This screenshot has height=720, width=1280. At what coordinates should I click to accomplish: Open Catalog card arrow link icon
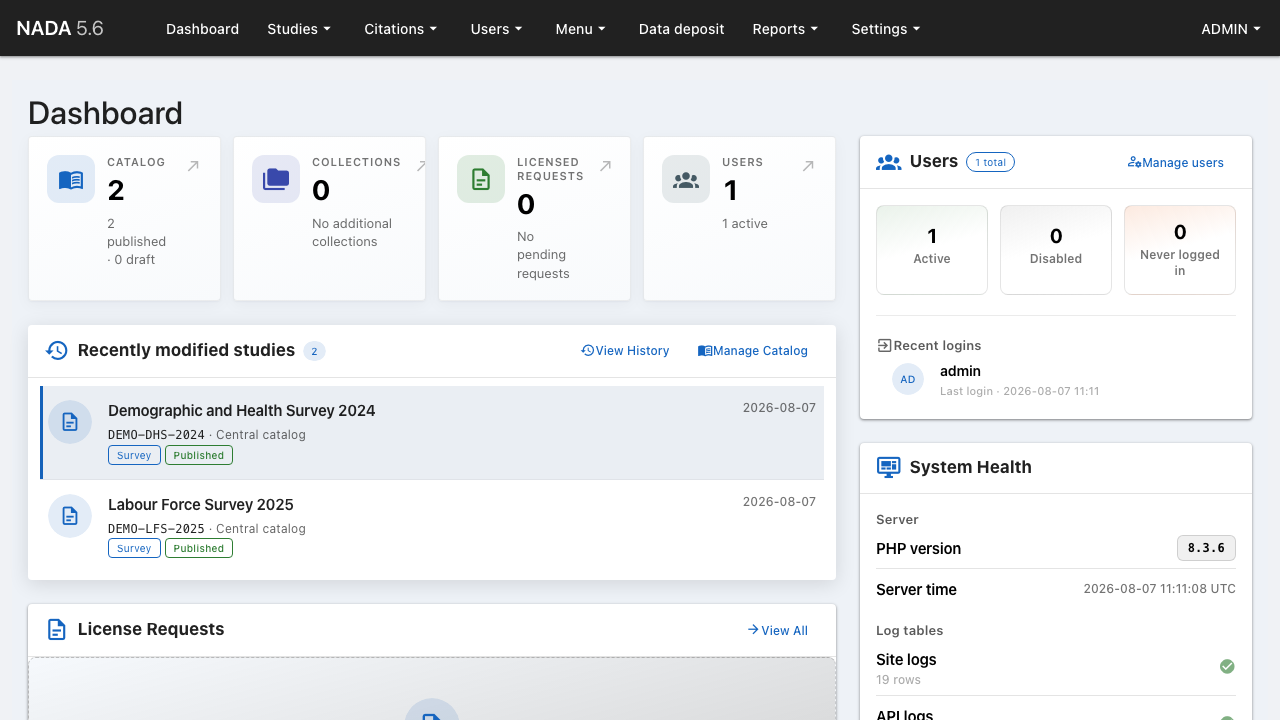pyautogui.click(x=193, y=166)
